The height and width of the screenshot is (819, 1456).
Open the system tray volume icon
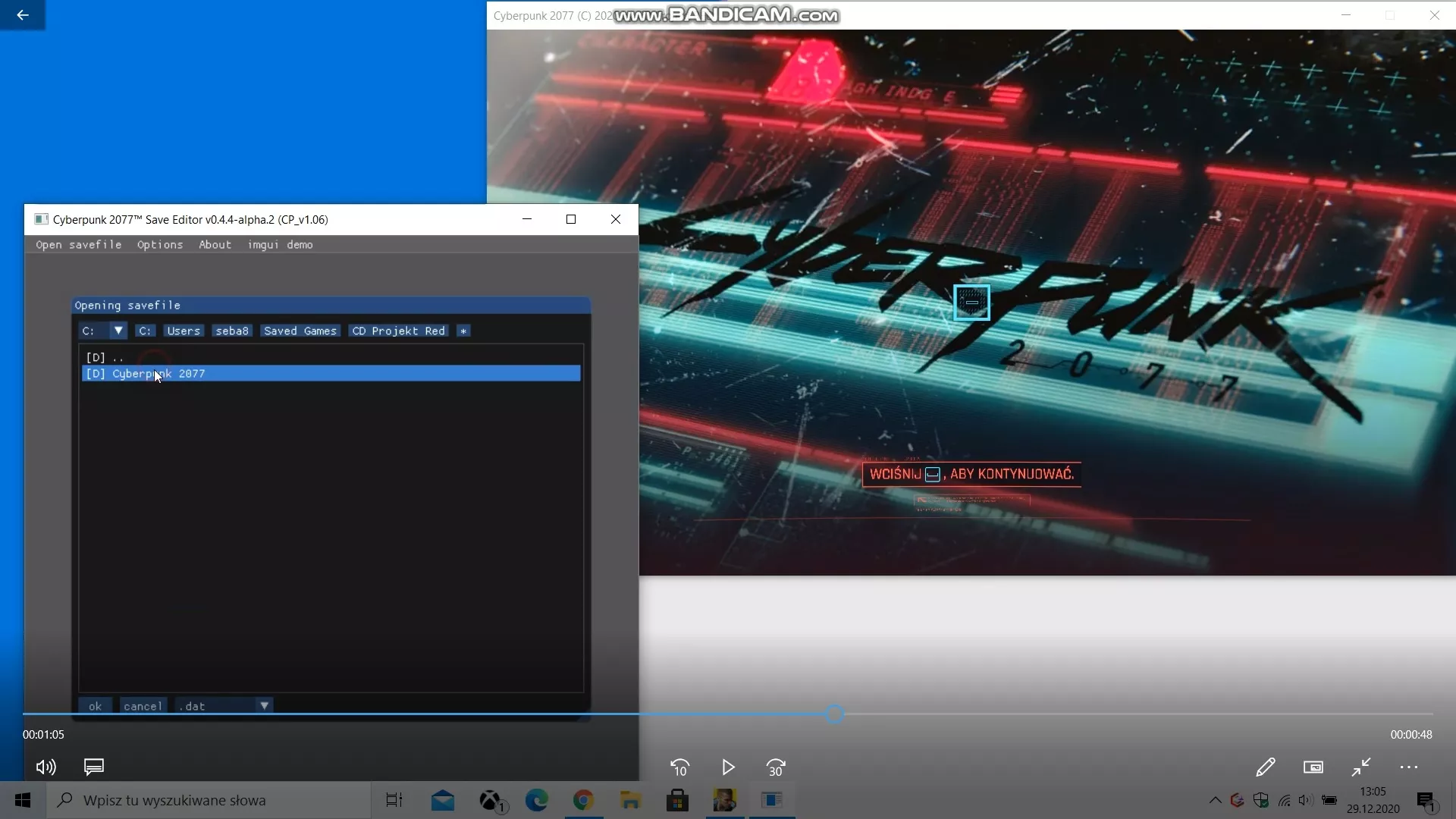(1305, 800)
